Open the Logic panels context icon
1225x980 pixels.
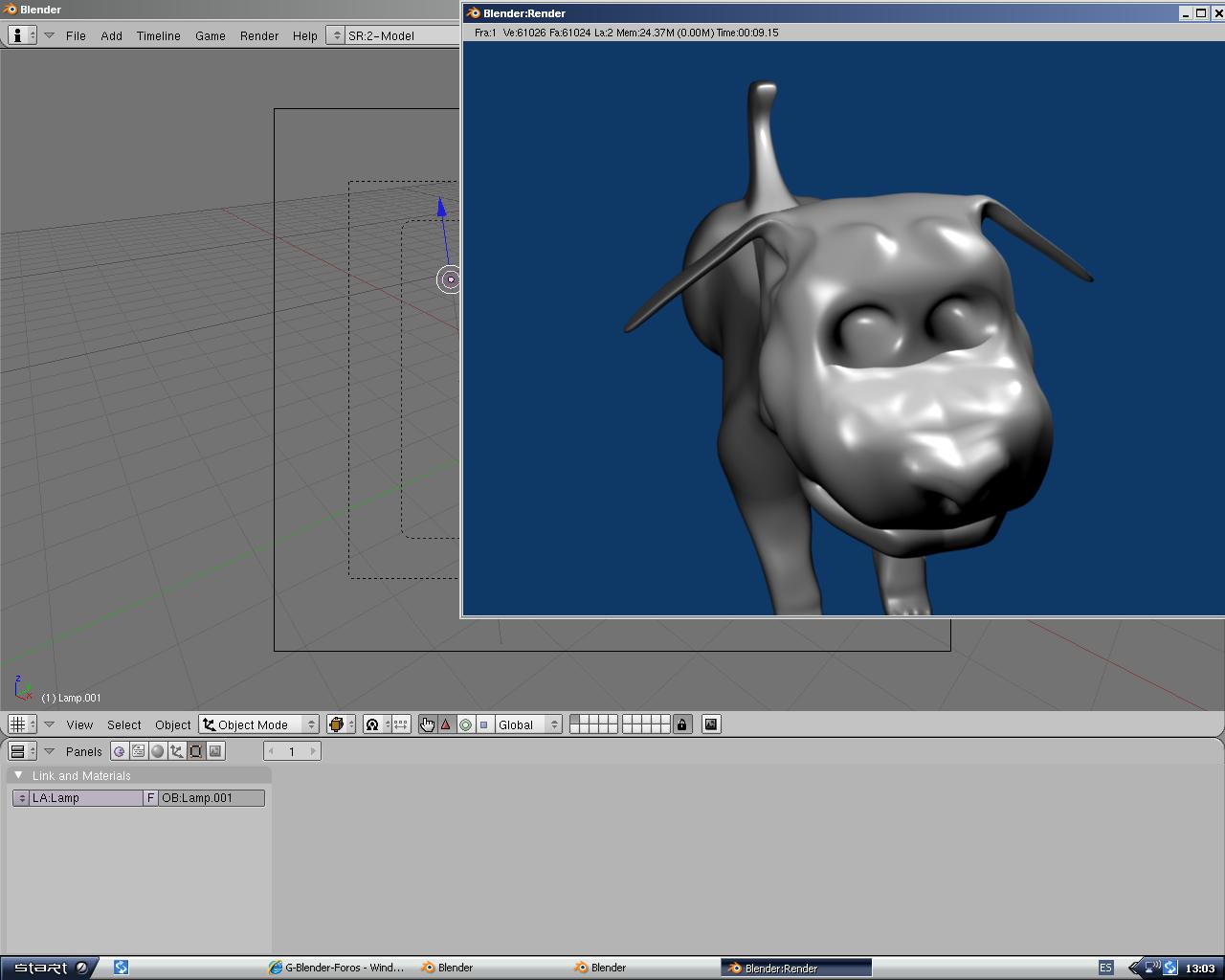point(119,751)
